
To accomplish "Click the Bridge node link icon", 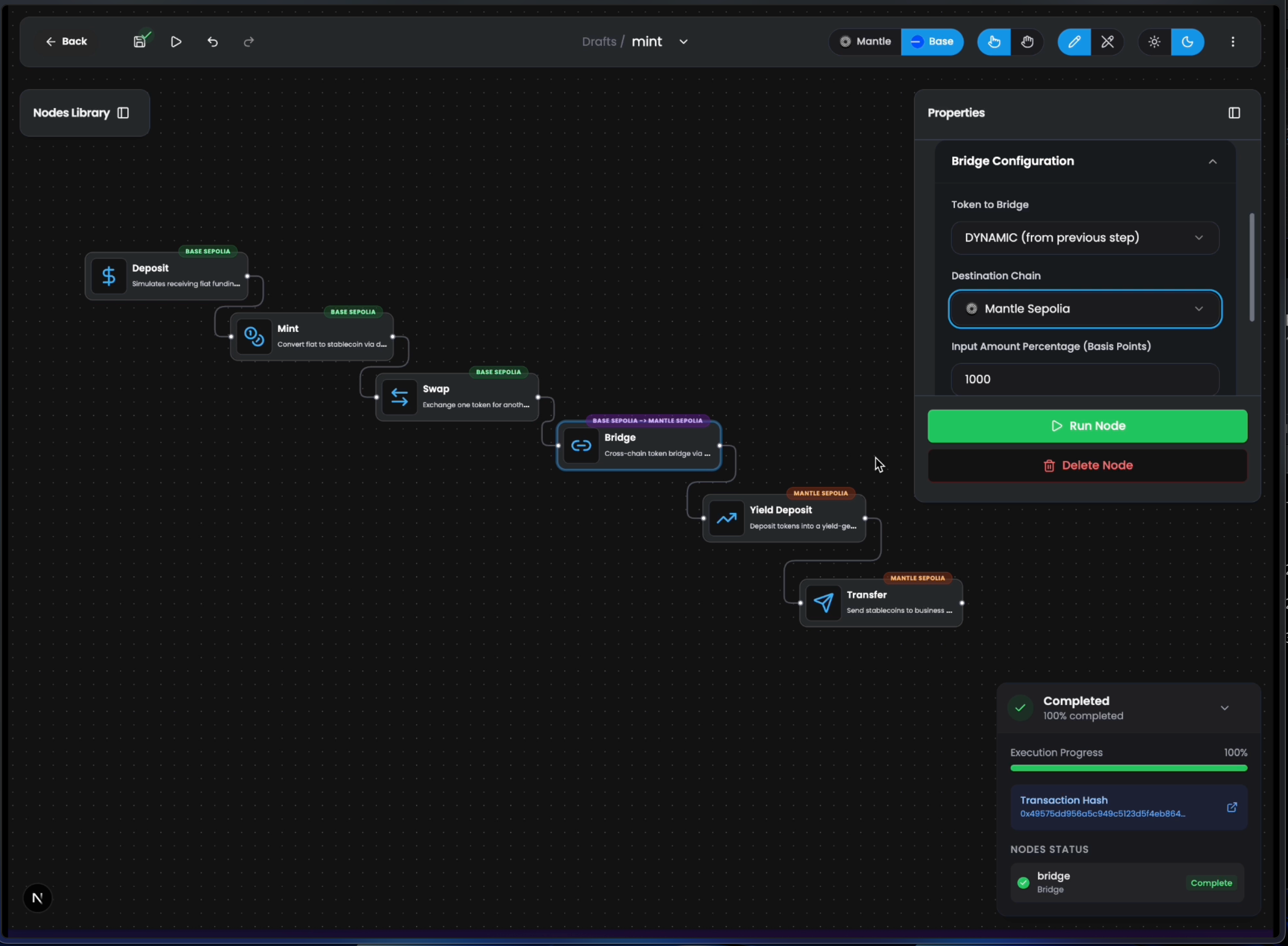I will (x=581, y=445).
